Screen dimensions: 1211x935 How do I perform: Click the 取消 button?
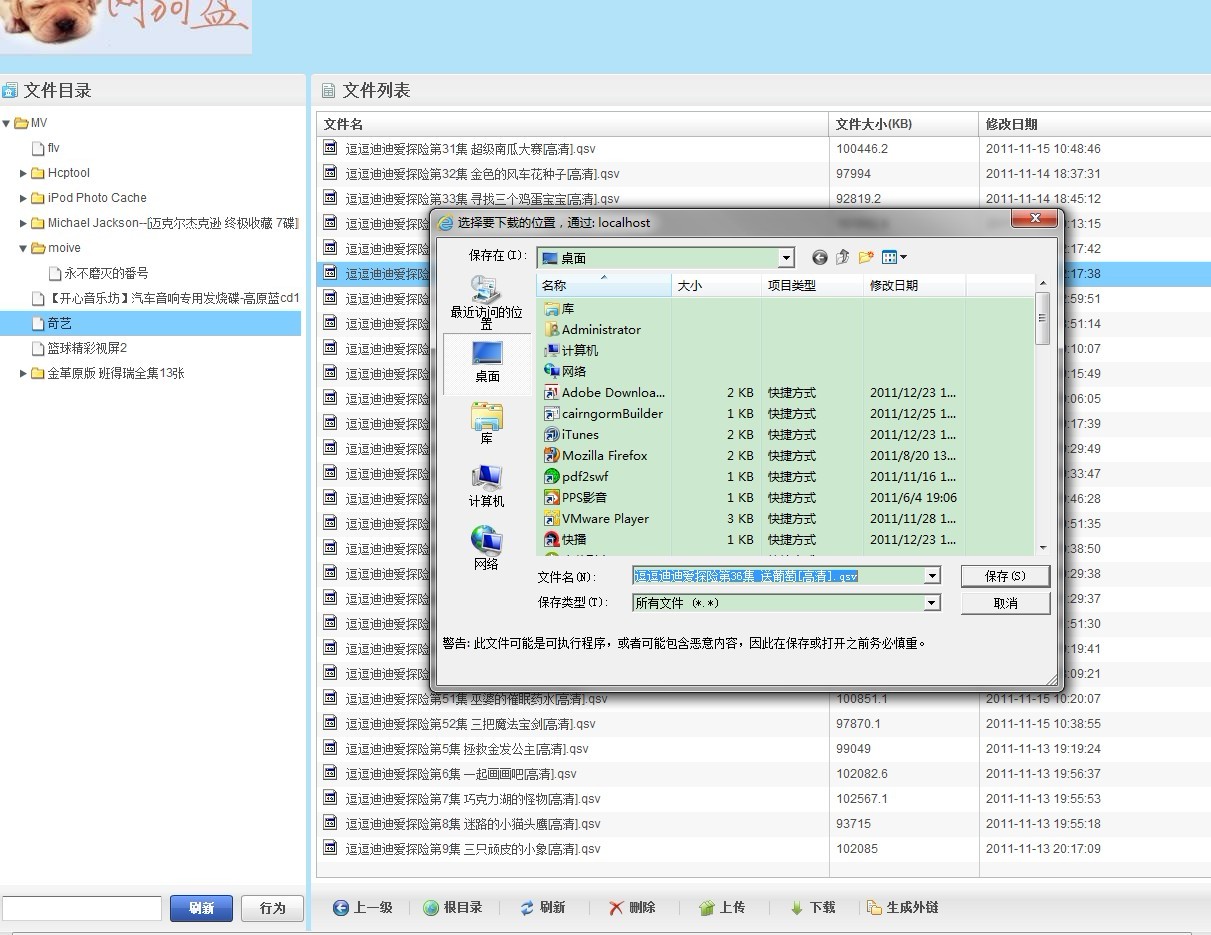pos(1005,603)
